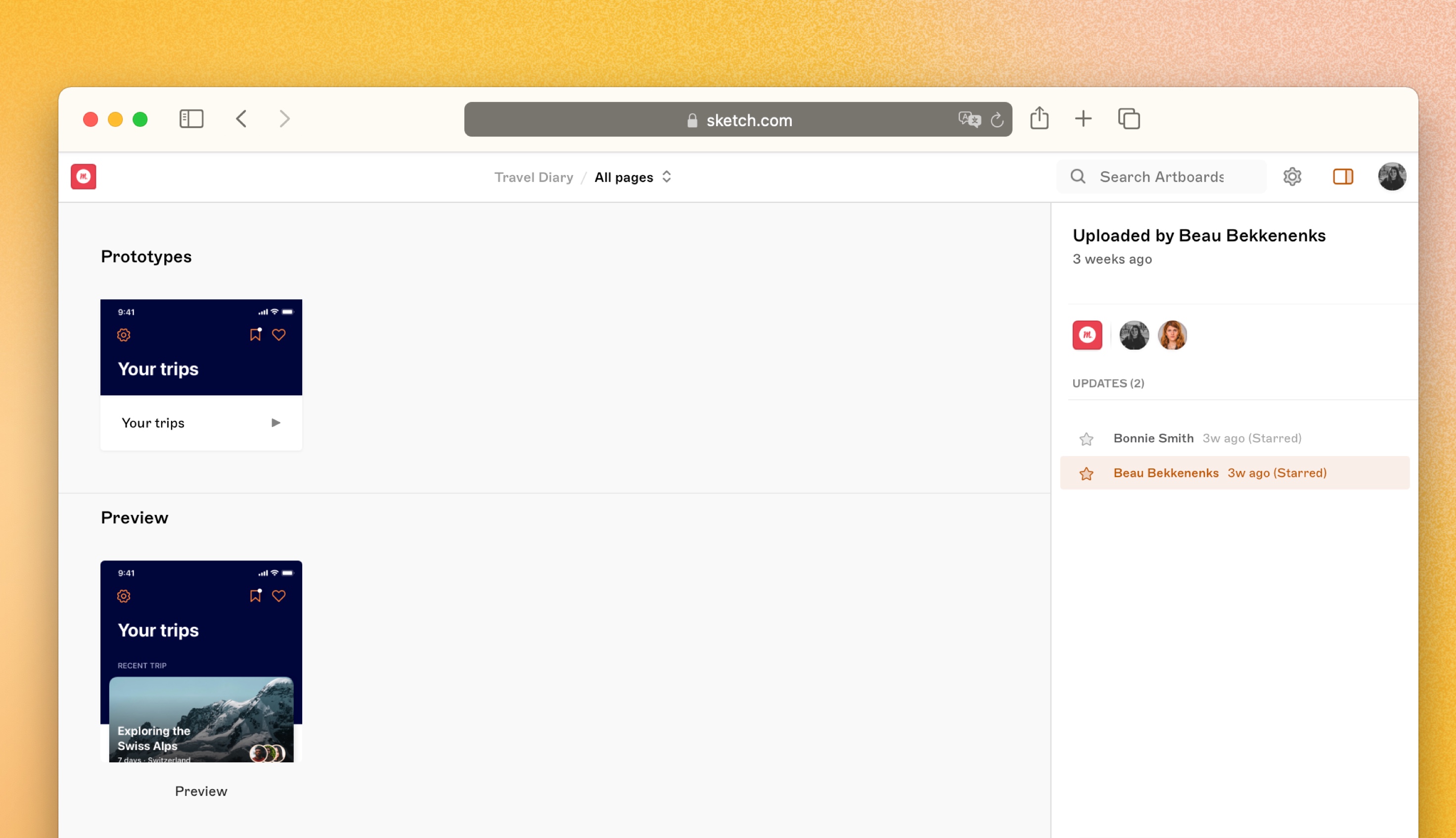The width and height of the screenshot is (1456, 838).
Task: Toggle star on Beau Bekkenenks update
Action: click(1086, 474)
